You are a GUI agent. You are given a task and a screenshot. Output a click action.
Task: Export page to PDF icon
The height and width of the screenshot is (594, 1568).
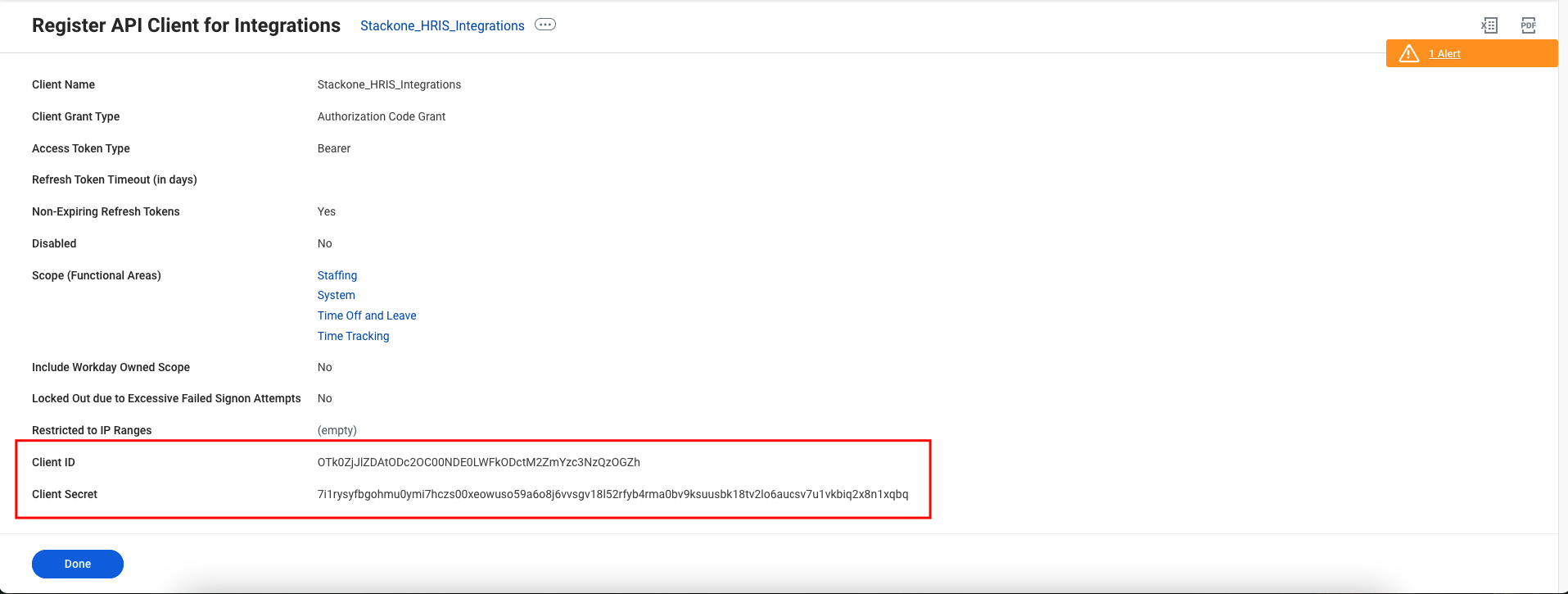tap(1529, 25)
